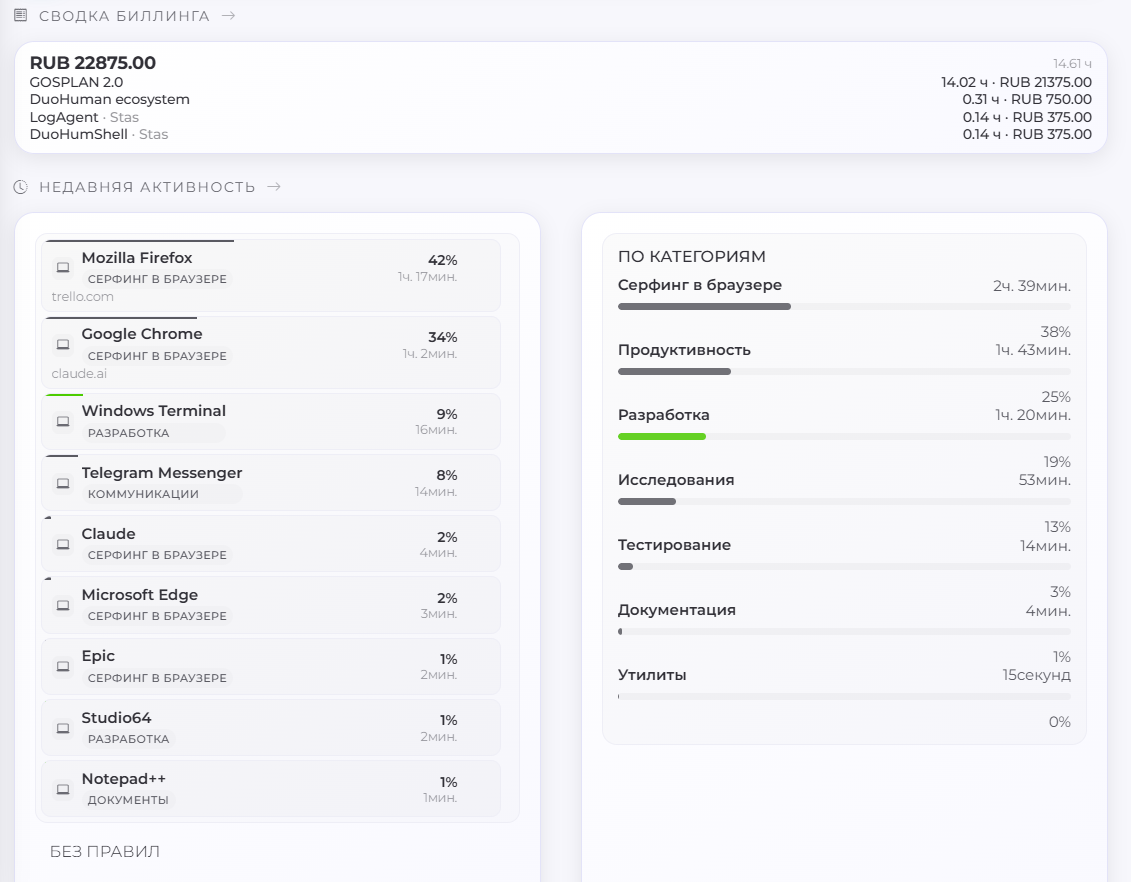Click the claude.ai domain under Chrome
The width and height of the screenshot is (1131, 882).
pyautogui.click(x=79, y=374)
